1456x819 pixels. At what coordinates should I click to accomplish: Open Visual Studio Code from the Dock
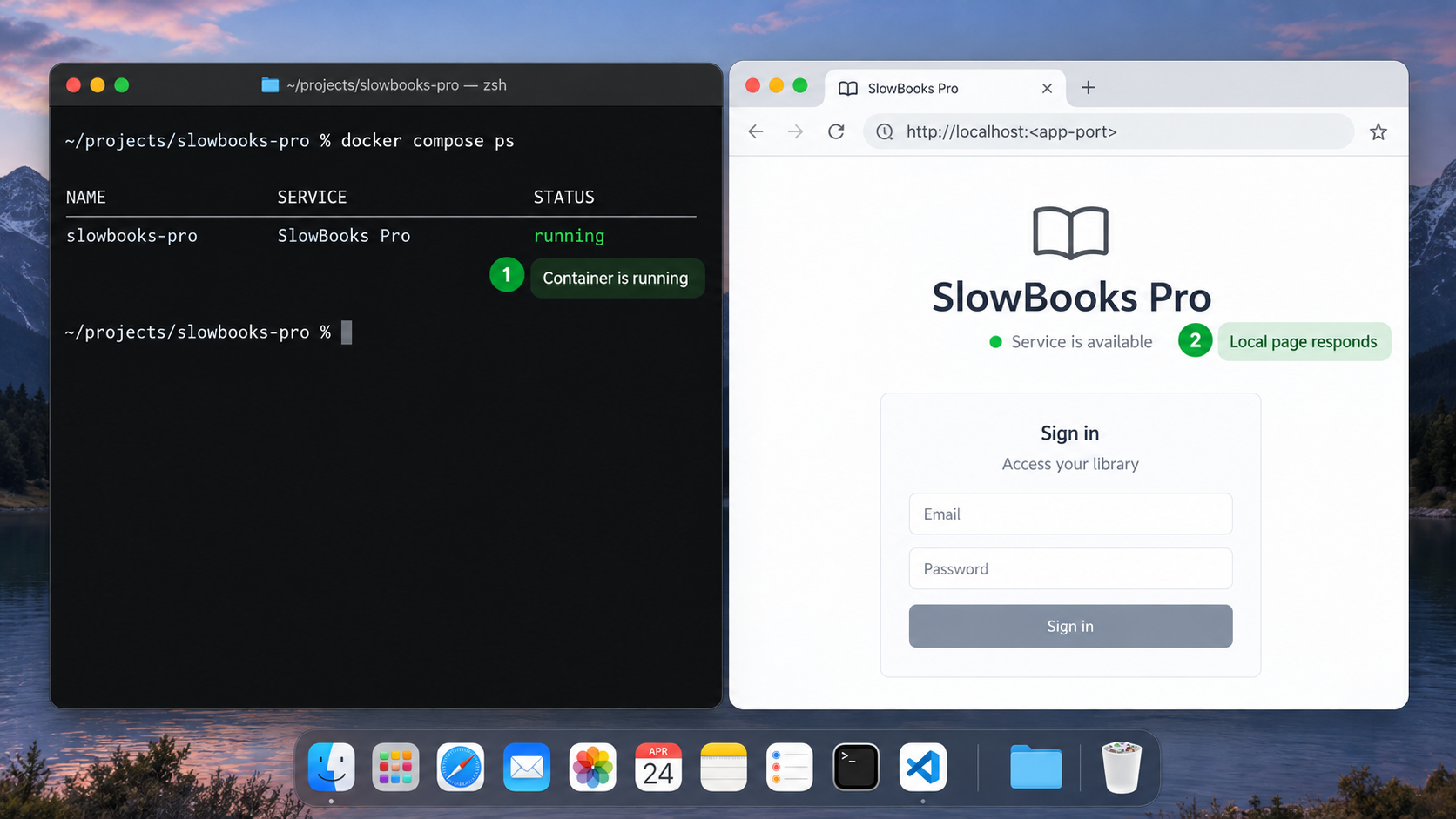click(922, 767)
